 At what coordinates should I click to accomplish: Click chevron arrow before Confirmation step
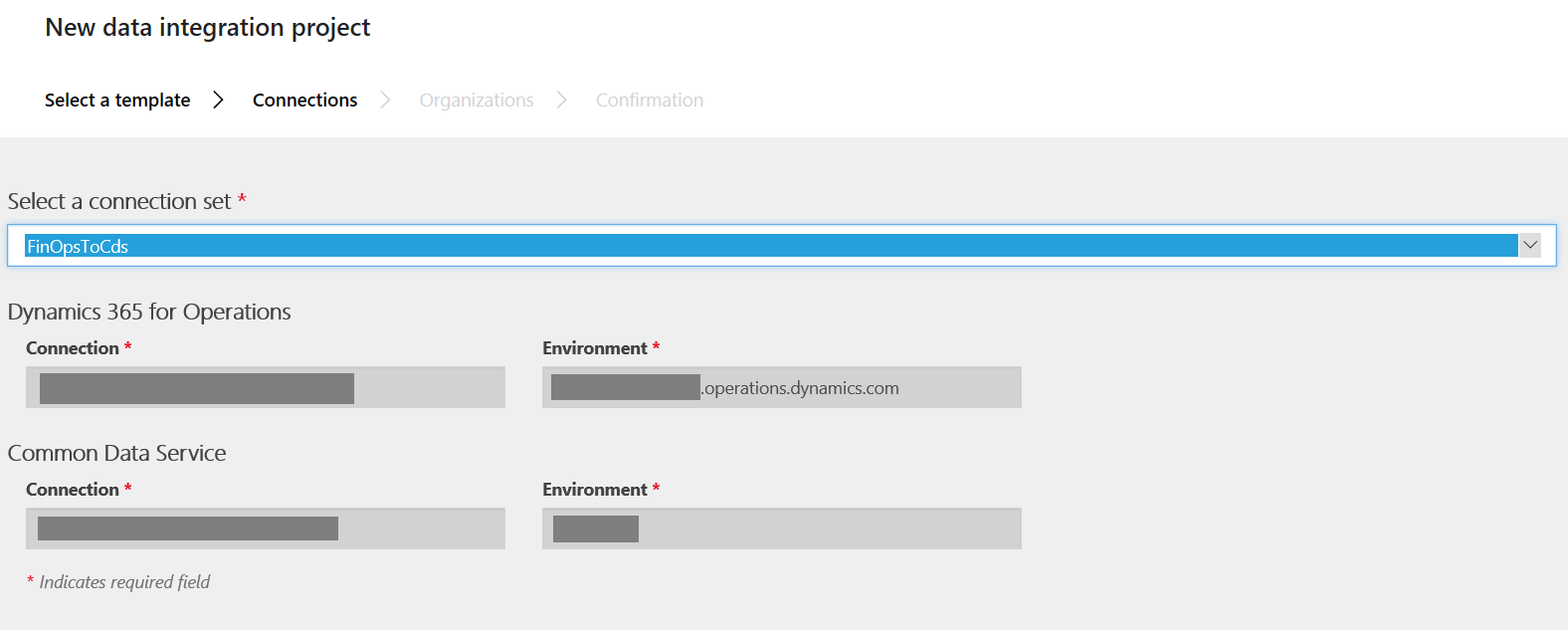point(562,101)
